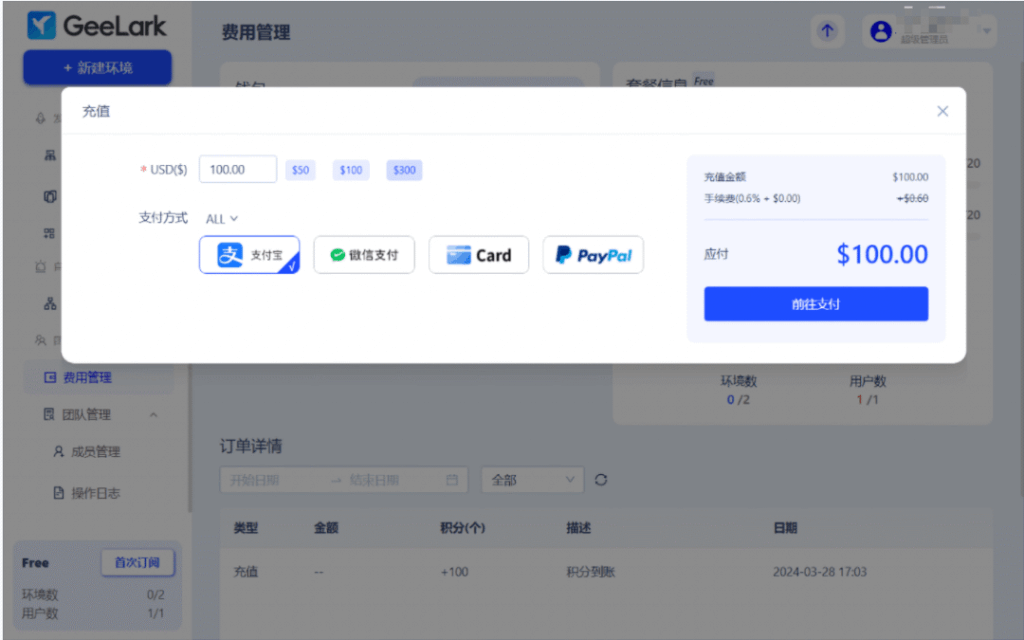Select the $300 preset amount
1024x640 pixels.
[404, 170]
